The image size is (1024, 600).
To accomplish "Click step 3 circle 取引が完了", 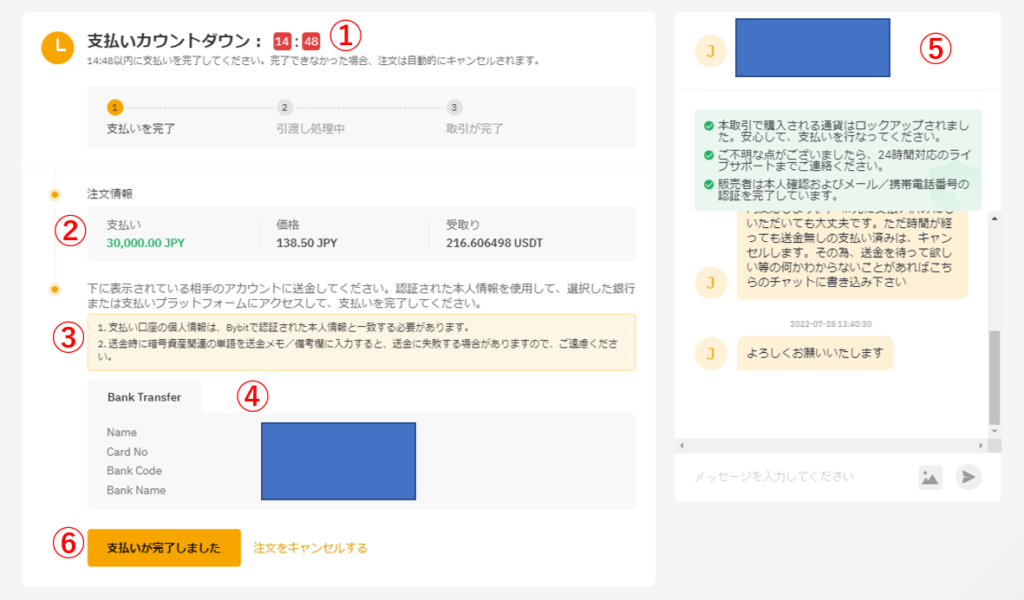I will click(454, 107).
